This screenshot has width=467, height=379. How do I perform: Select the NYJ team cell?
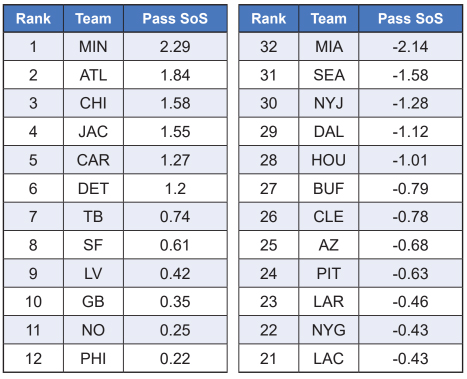[329, 103]
